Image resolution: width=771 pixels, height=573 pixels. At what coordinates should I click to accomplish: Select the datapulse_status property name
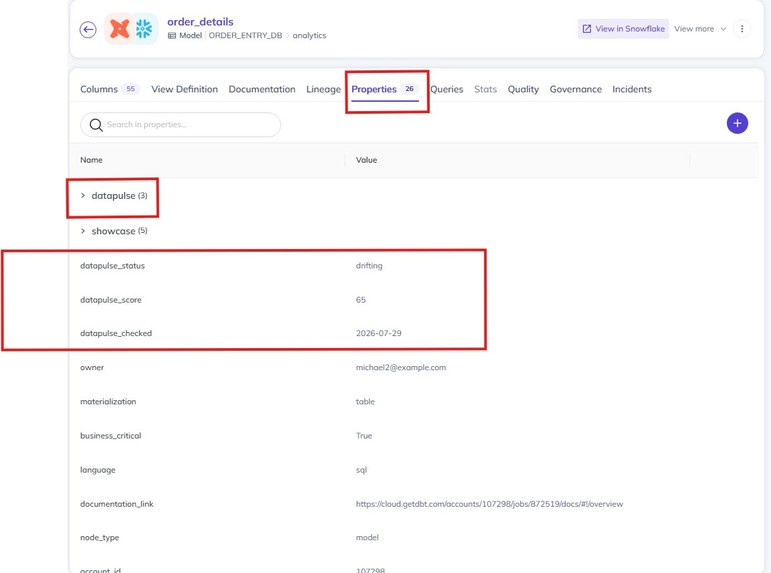pos(113,266)
